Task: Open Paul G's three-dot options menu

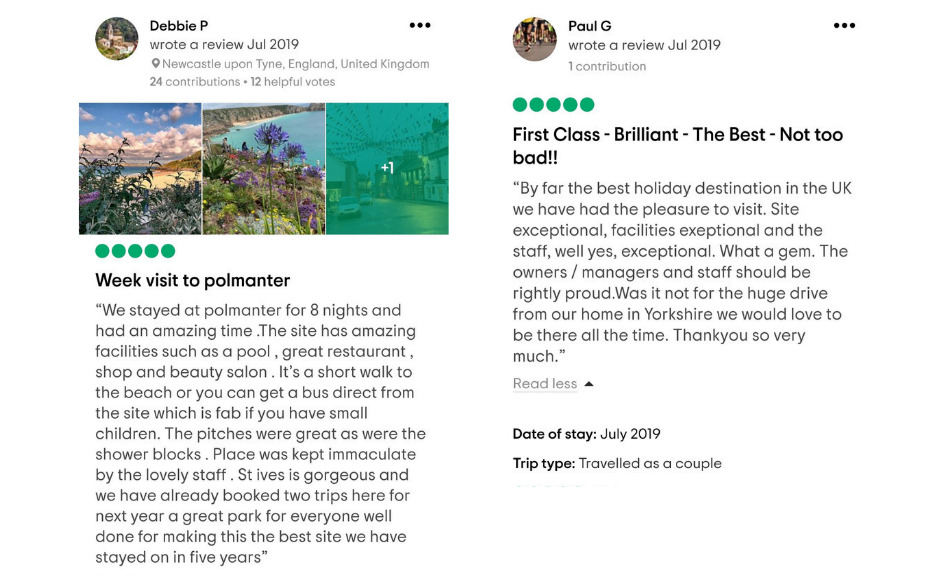Action: pos(844,26)
